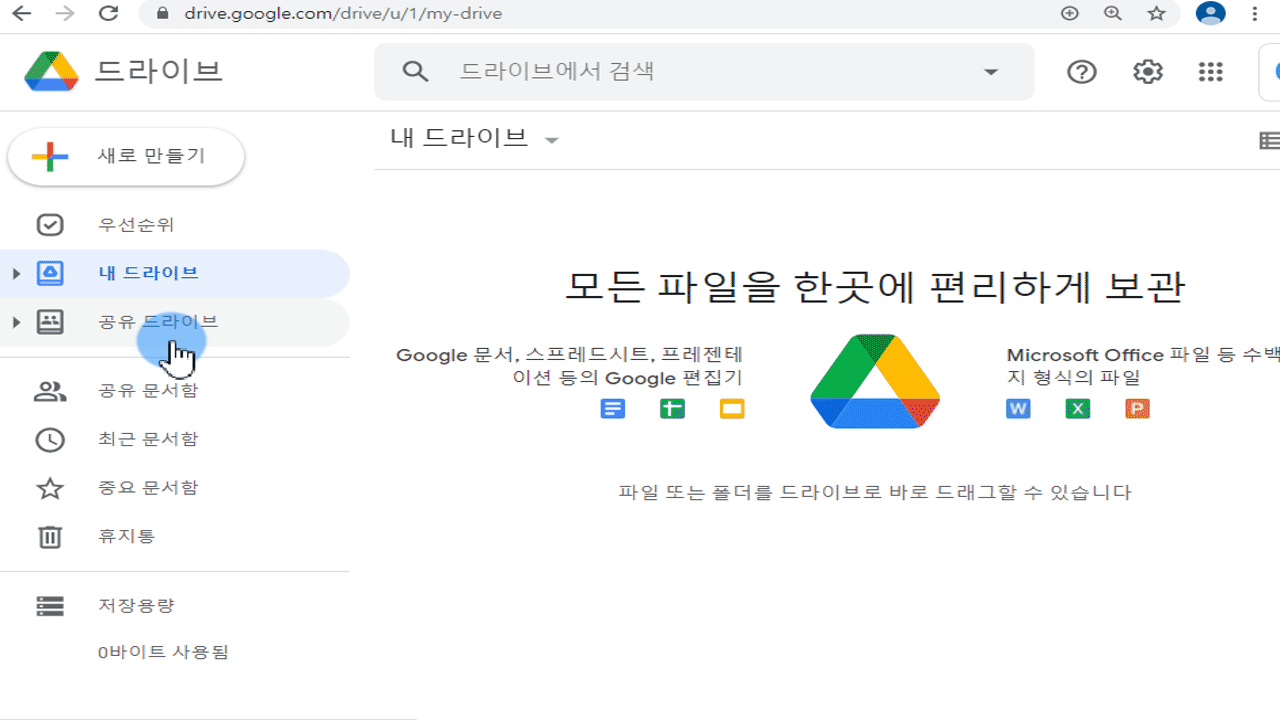Click the Microsoft PowerPoint icon
Screen dimensions: 1280x720
point(1137,408)
